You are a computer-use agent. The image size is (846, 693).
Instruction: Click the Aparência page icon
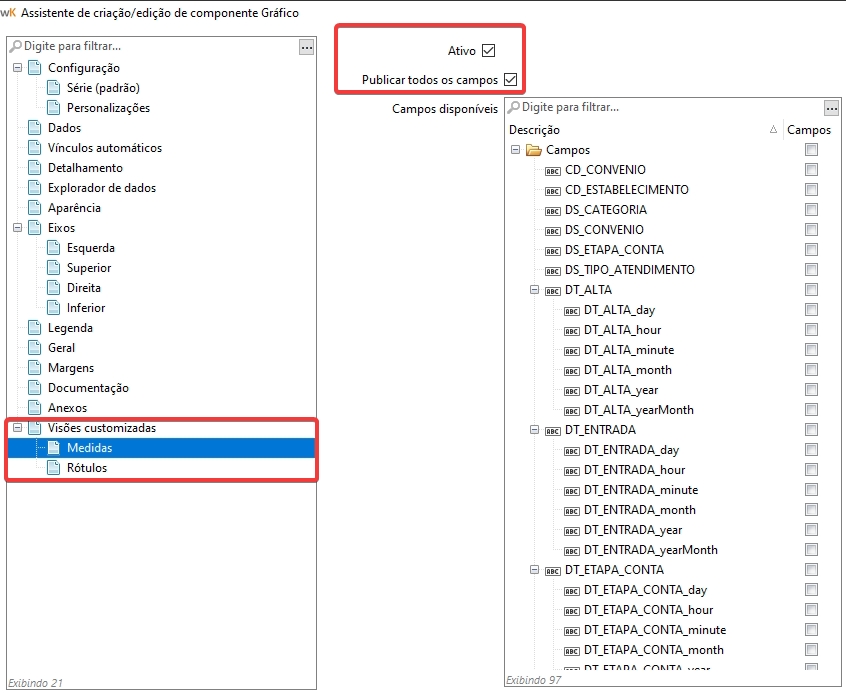(x=35, y=208)
